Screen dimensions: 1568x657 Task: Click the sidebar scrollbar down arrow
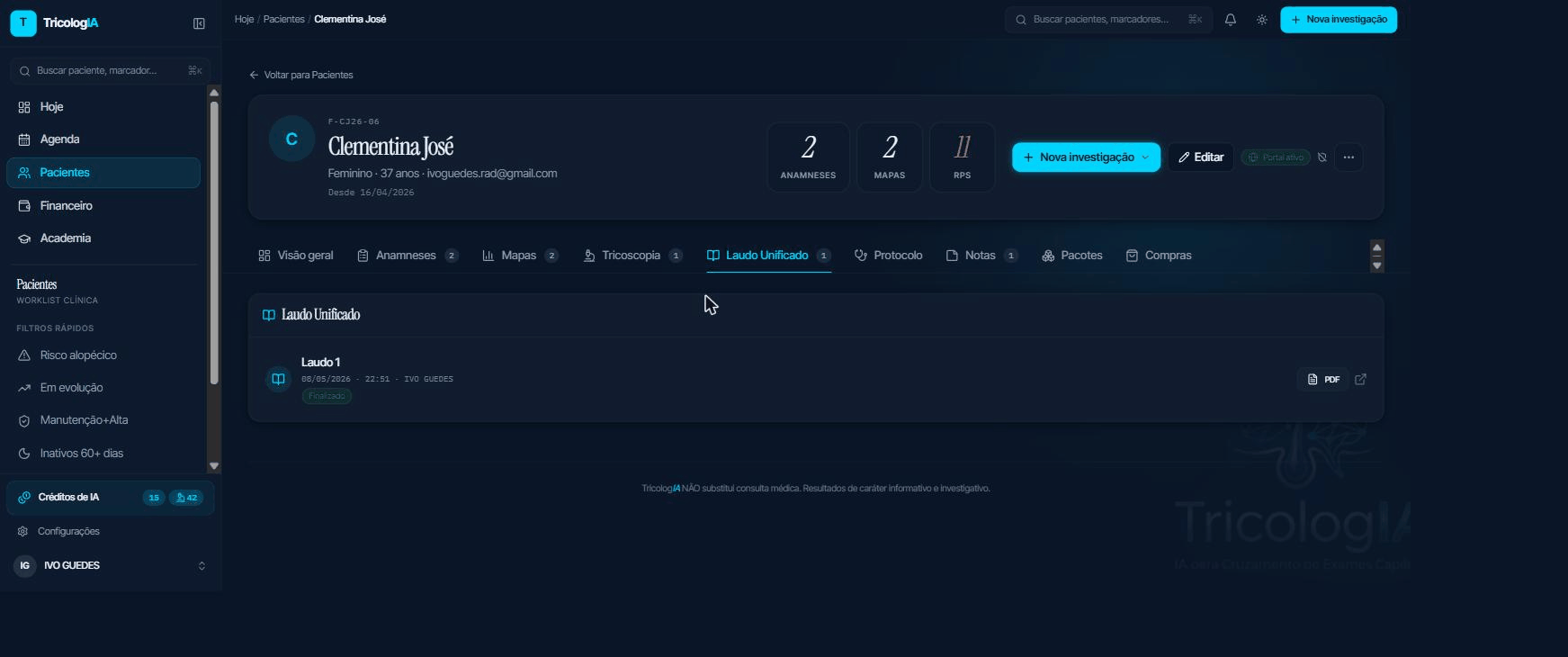(x=214, y=466)
